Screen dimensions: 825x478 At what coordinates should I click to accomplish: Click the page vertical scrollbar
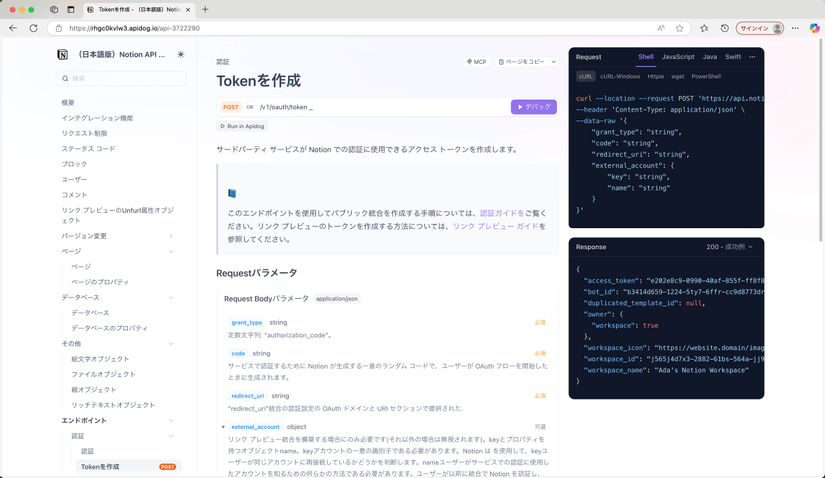821,142
